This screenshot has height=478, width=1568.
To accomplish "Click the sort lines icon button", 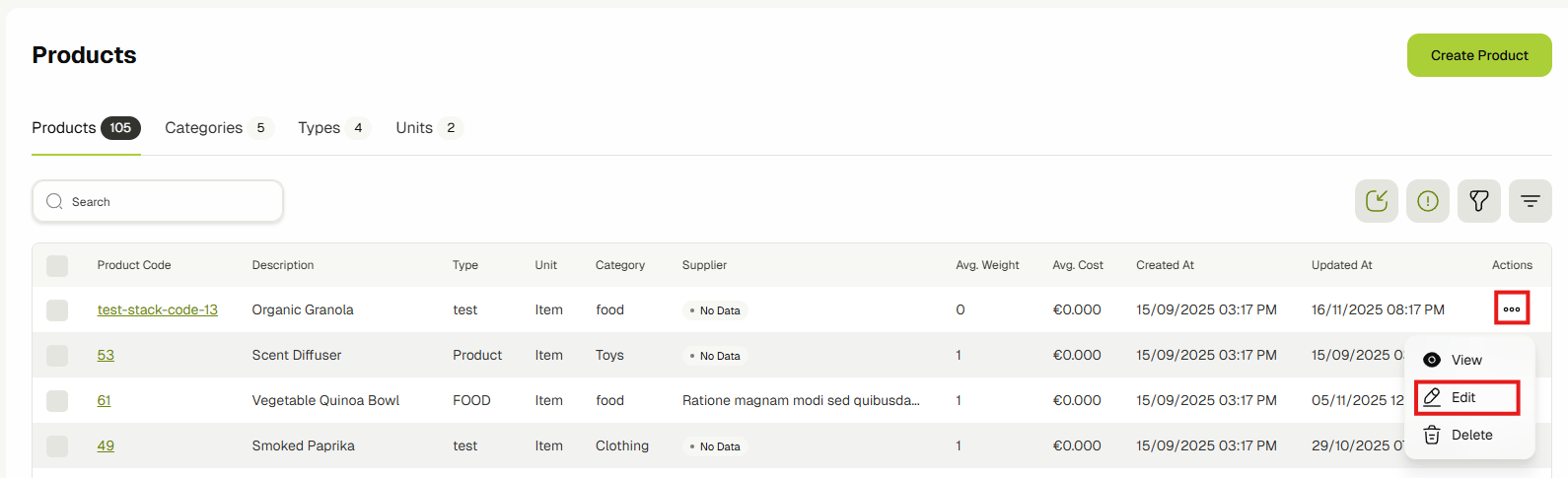I will pos(1530,201).
